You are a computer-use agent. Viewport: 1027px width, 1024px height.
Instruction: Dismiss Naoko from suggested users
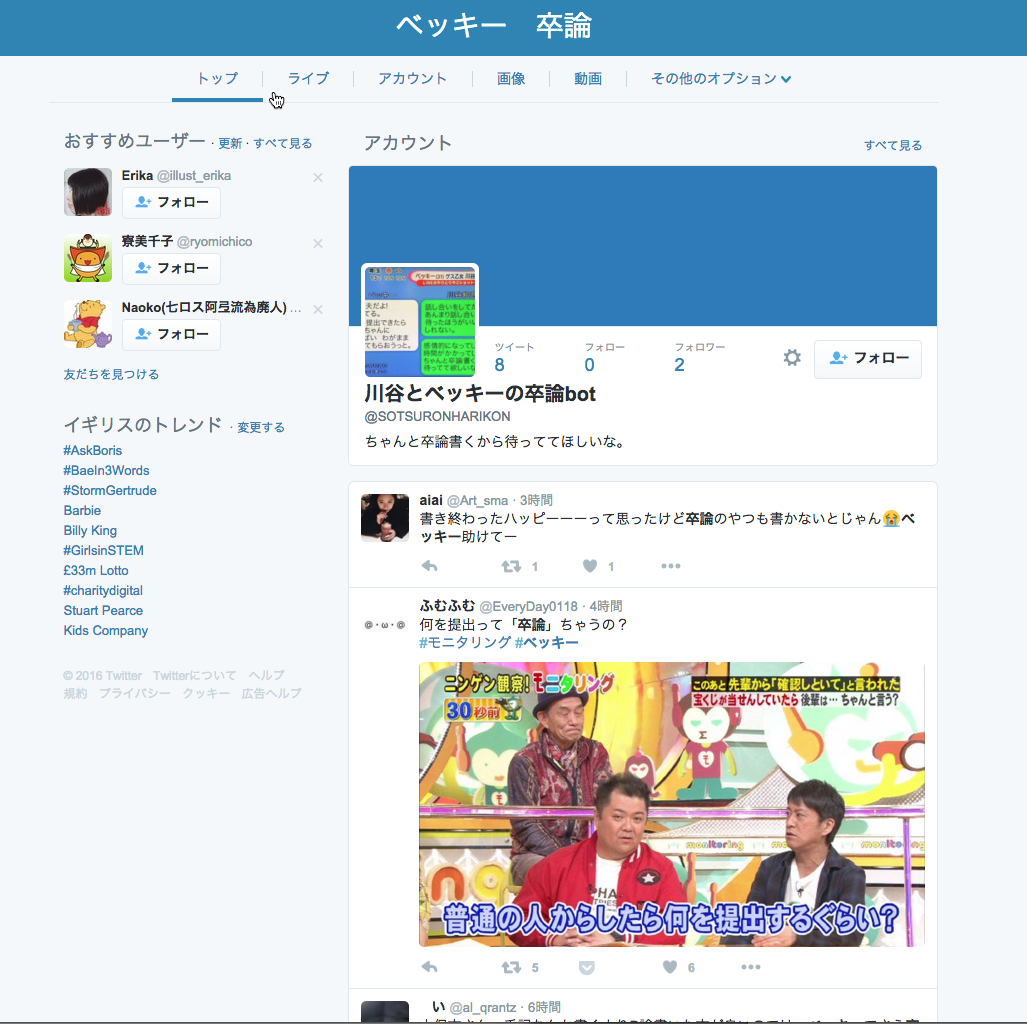click(x=318, y=309)
